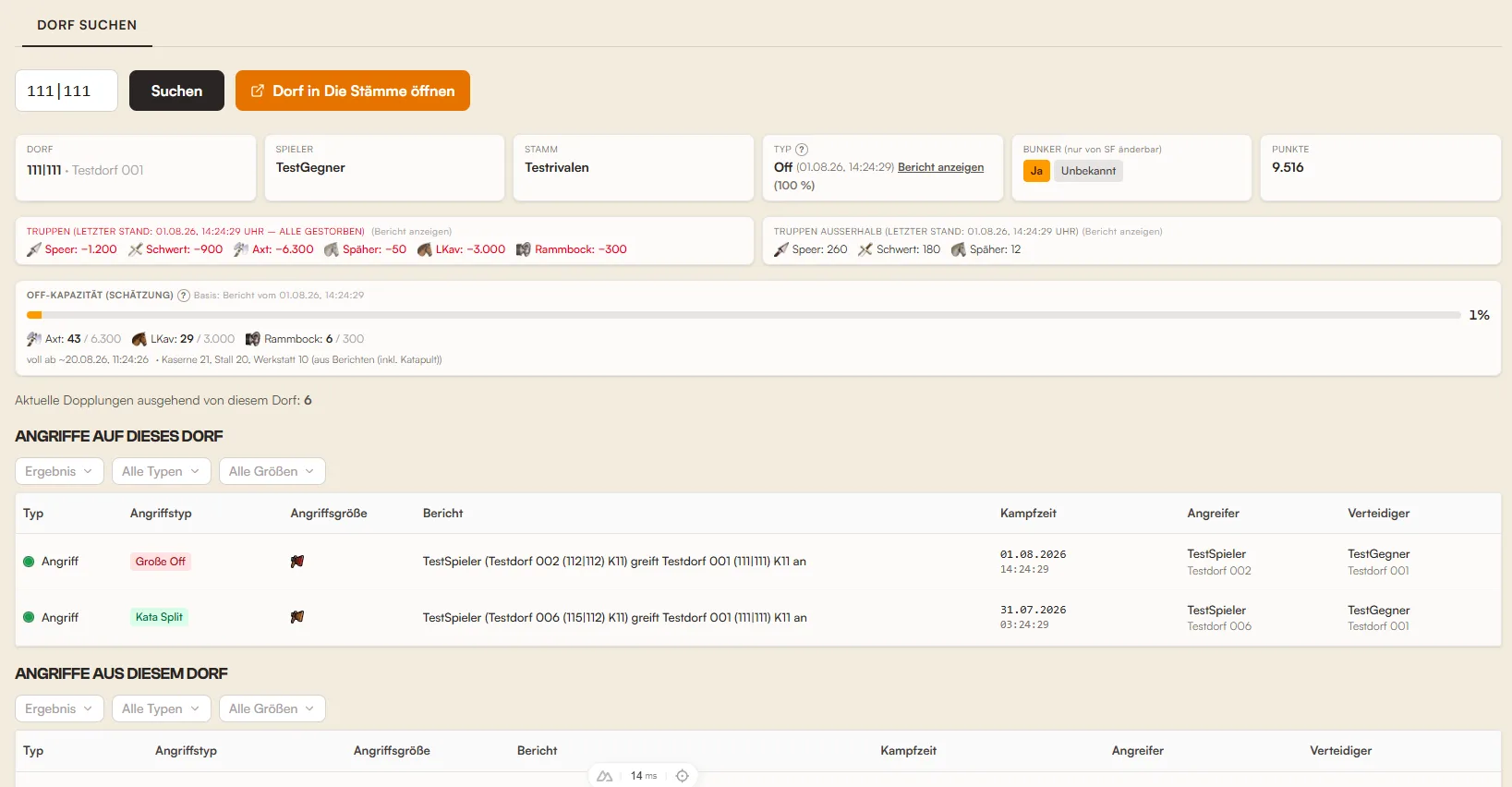Viewport: 1512px width, 787px height.
Task: Click the Kata Split attack type badge
Action: click(x=159, y=617)
